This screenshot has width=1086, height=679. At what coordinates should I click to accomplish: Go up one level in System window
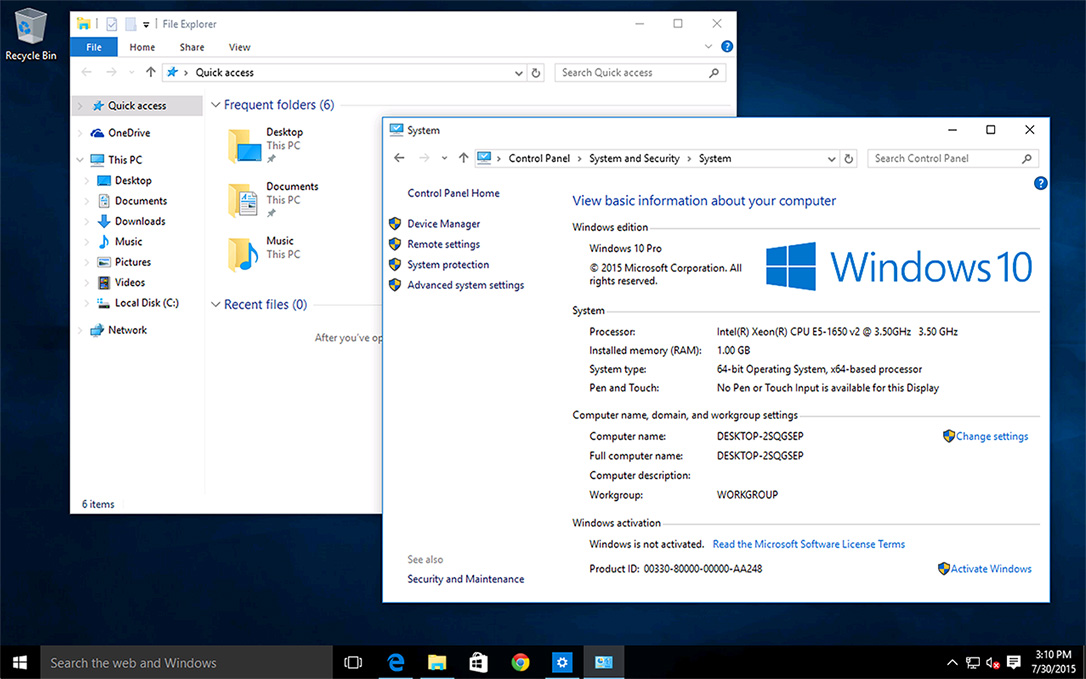pos(463,158)
